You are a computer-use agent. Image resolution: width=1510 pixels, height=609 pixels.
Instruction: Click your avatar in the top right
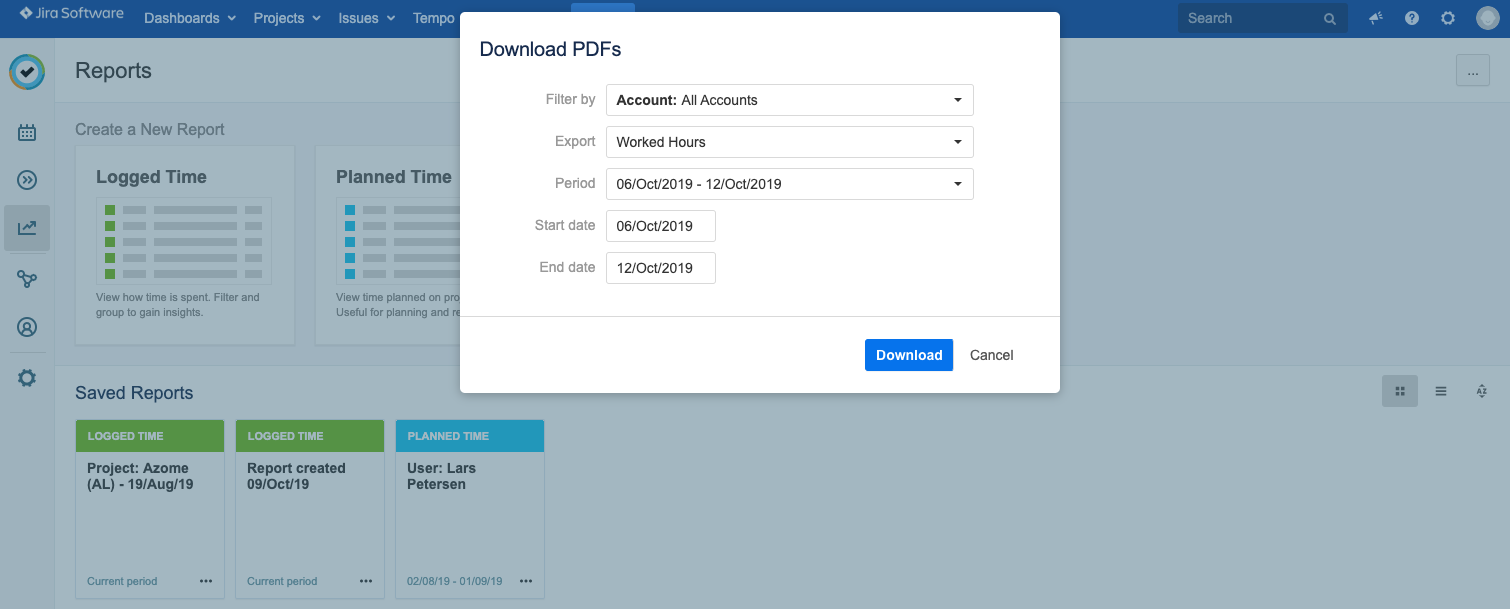1487,18
